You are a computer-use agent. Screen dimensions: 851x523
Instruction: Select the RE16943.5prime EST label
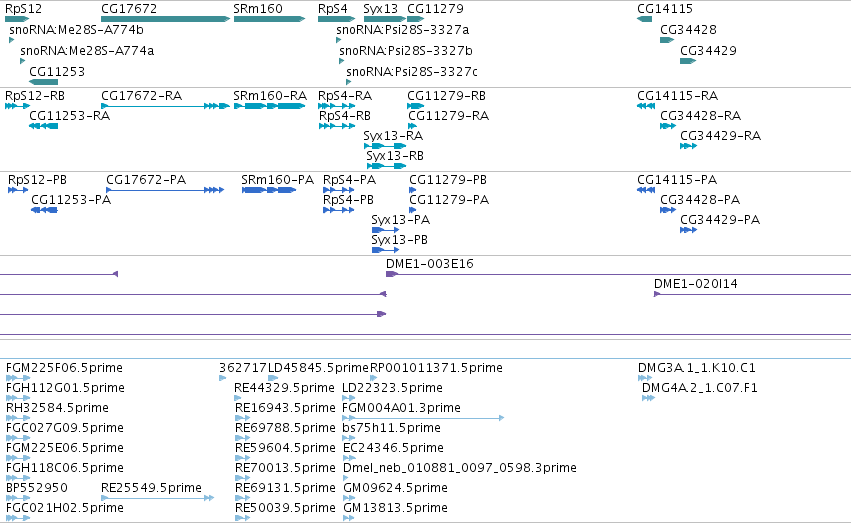tap(285, 409)
